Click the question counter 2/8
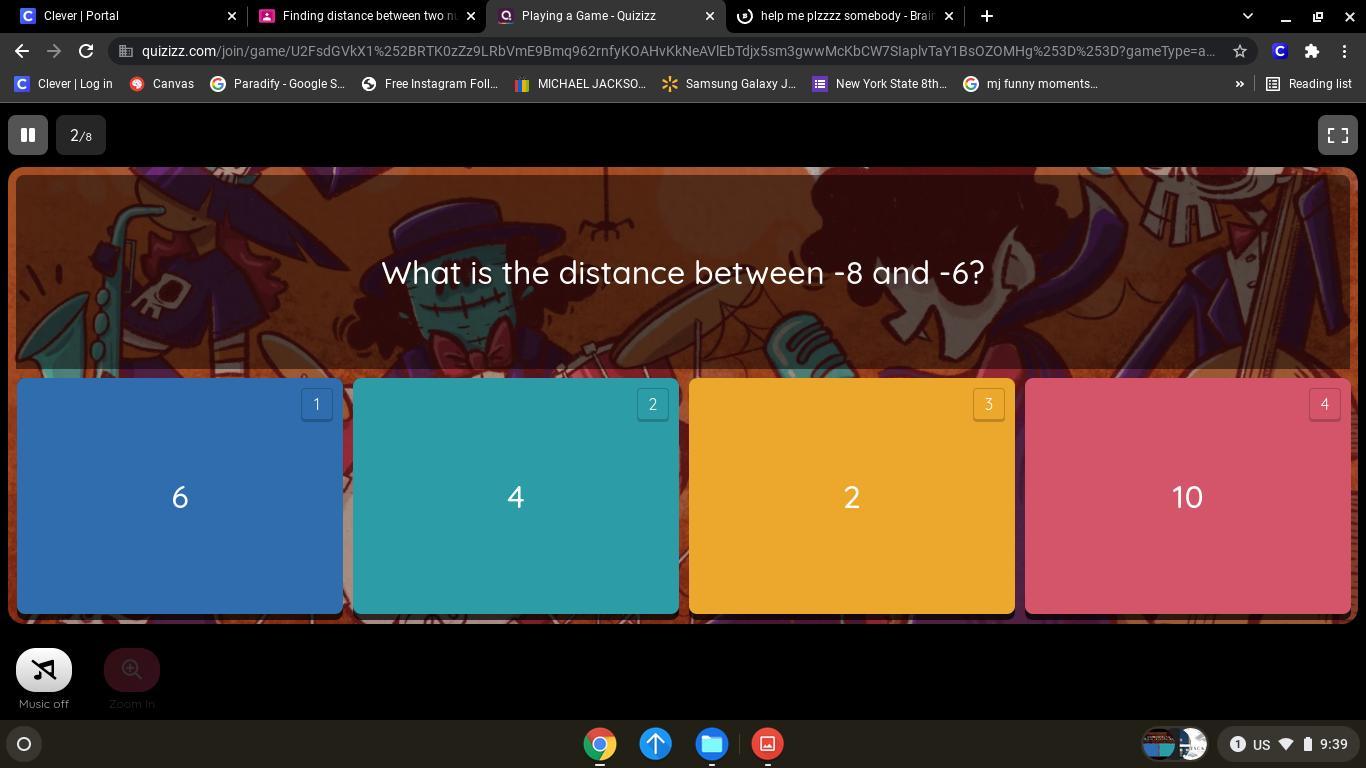The height and width of the screenshot is (768, 1366). point(81,135)
